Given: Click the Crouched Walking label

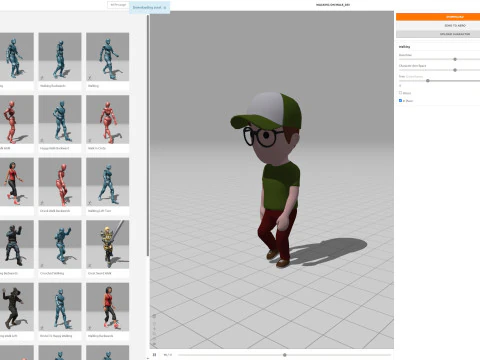Looking at the screenshot, I should coord(52,273).
